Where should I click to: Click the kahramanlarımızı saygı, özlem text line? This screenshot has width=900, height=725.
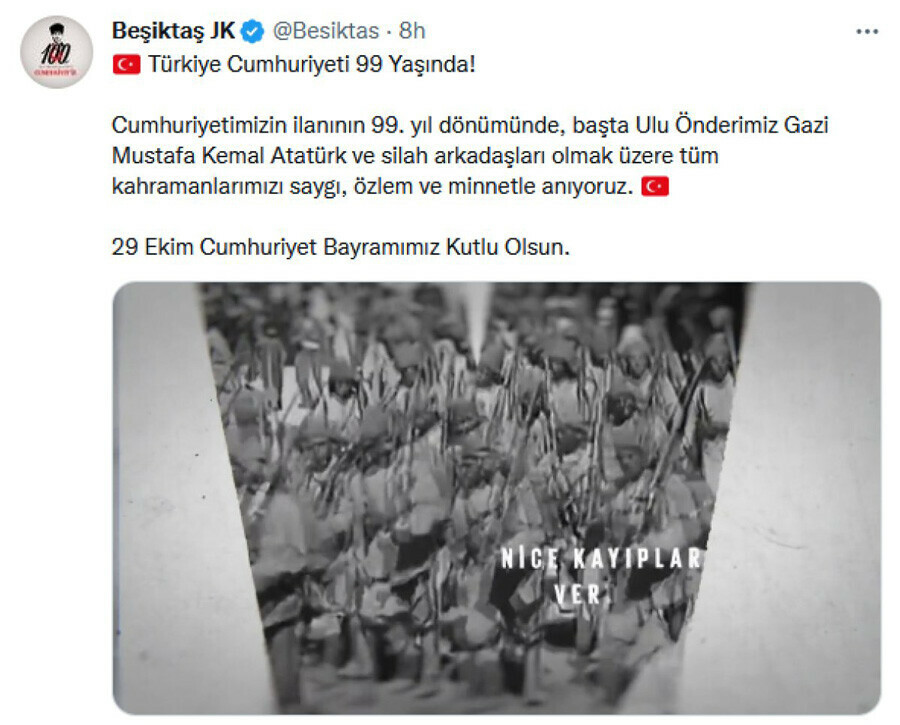click(373, 187)
